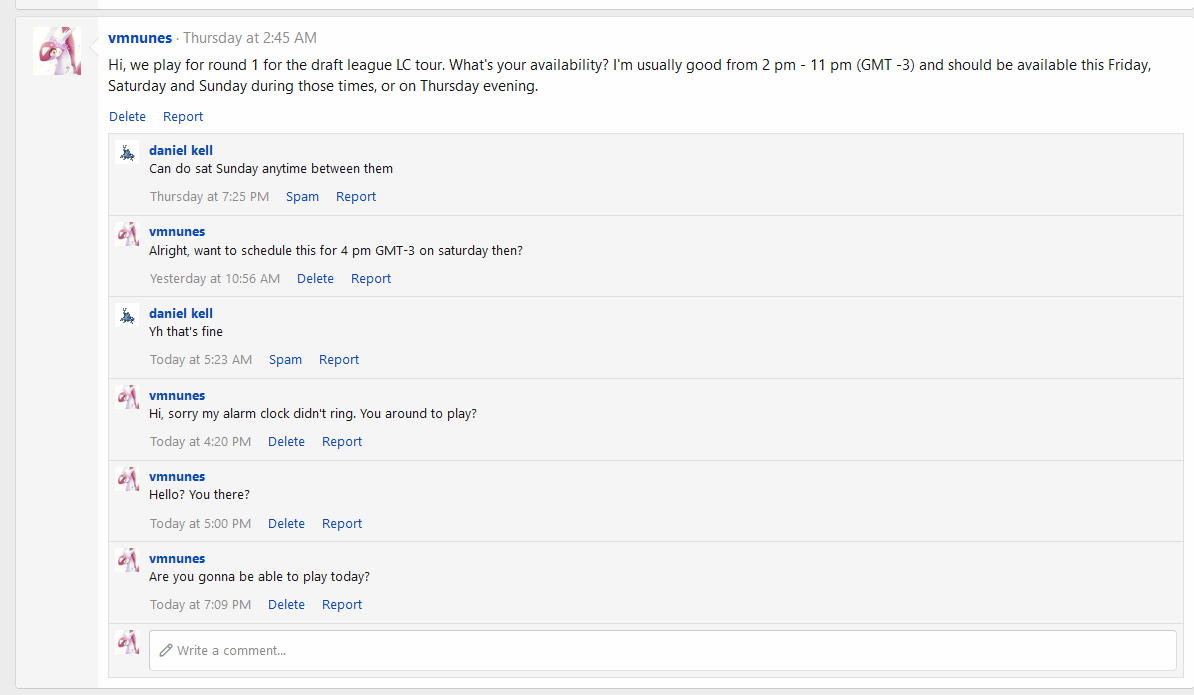Click the Write a comment input field

pos(662,650)
